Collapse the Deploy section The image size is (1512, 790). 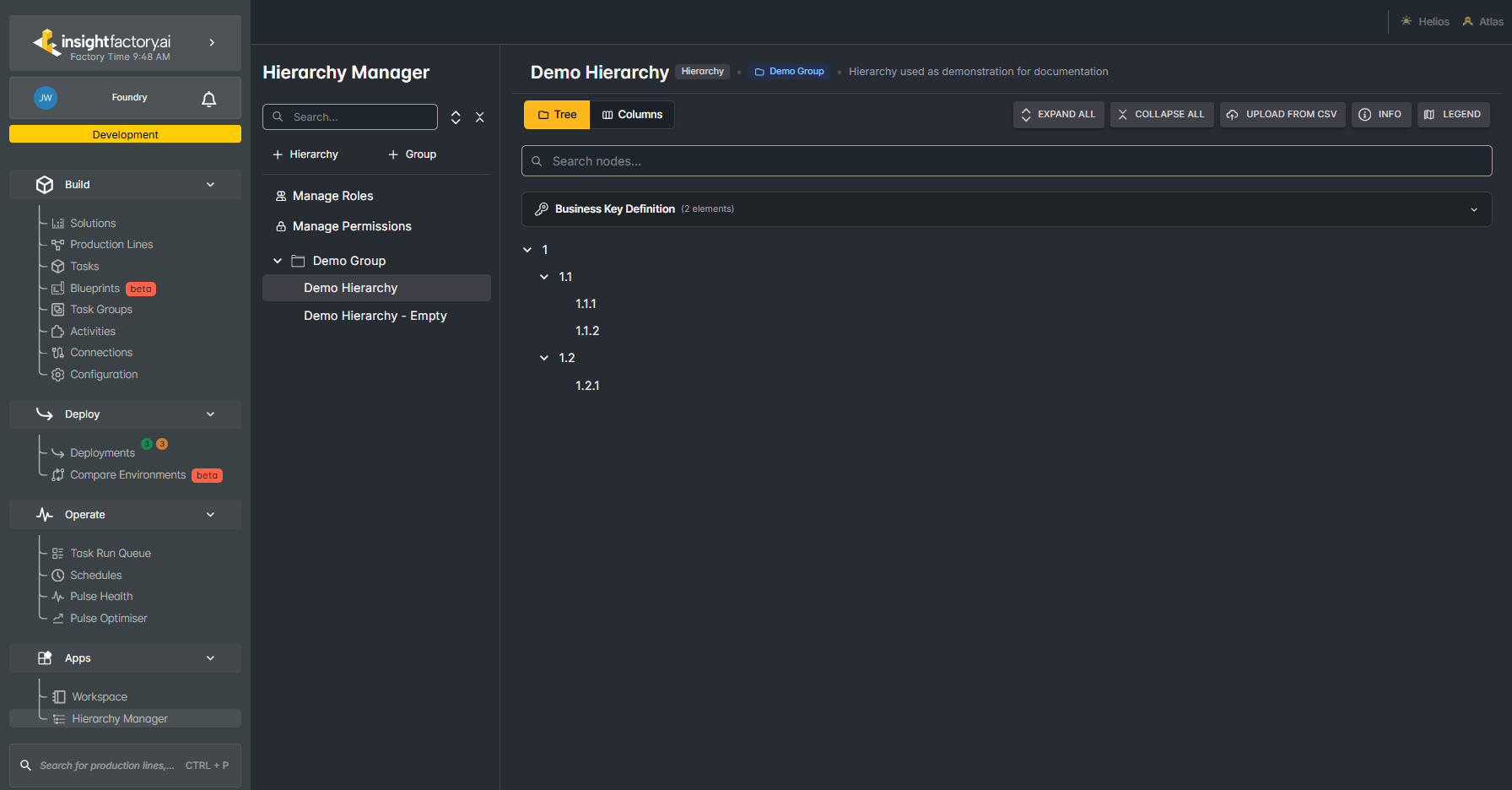click(210, 414)
